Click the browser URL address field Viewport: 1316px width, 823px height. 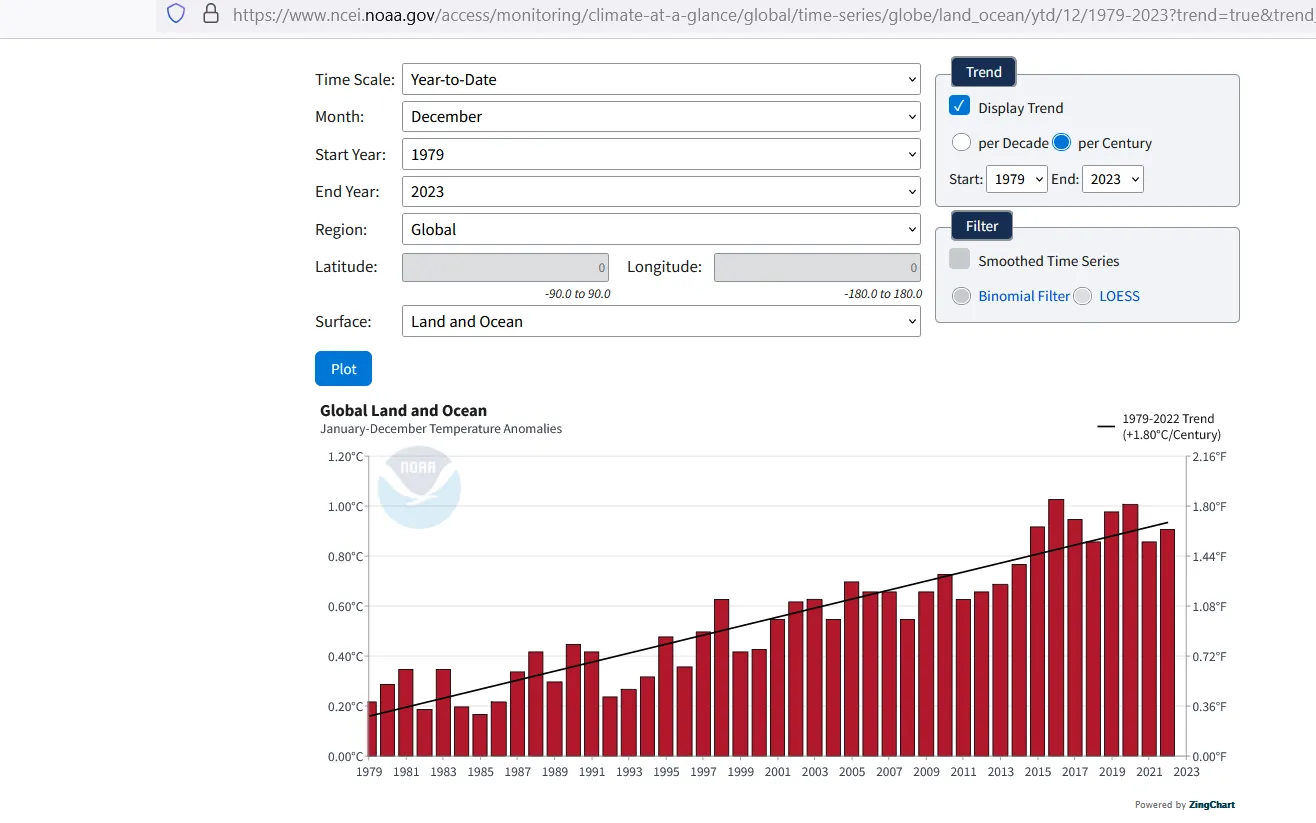[x=760, y=15]
